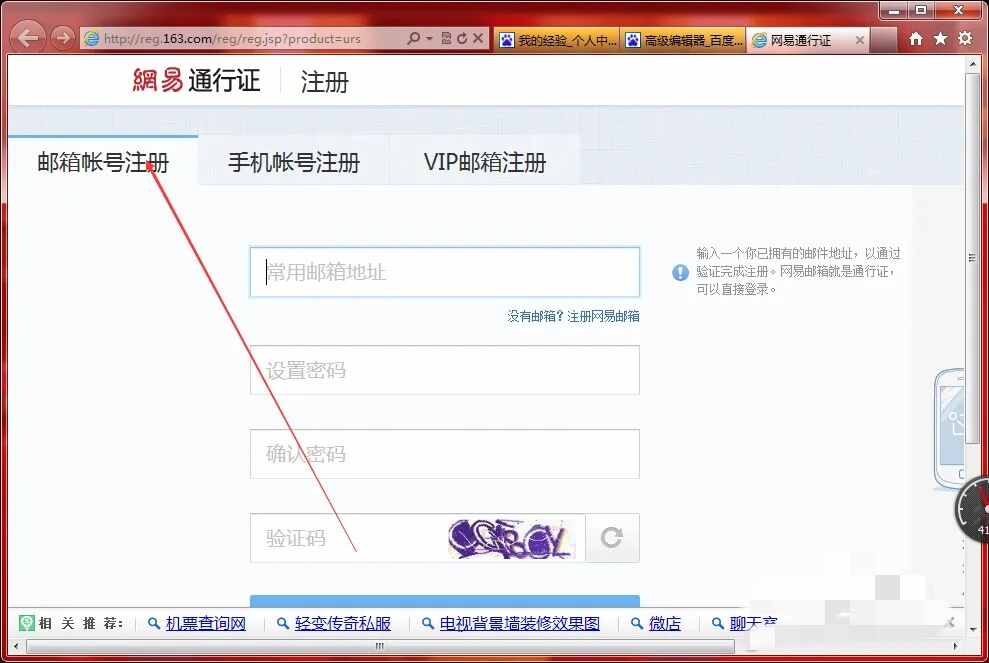Open the 微店 recommended link
The image size is (989, 663).
[x=665, y=623]
